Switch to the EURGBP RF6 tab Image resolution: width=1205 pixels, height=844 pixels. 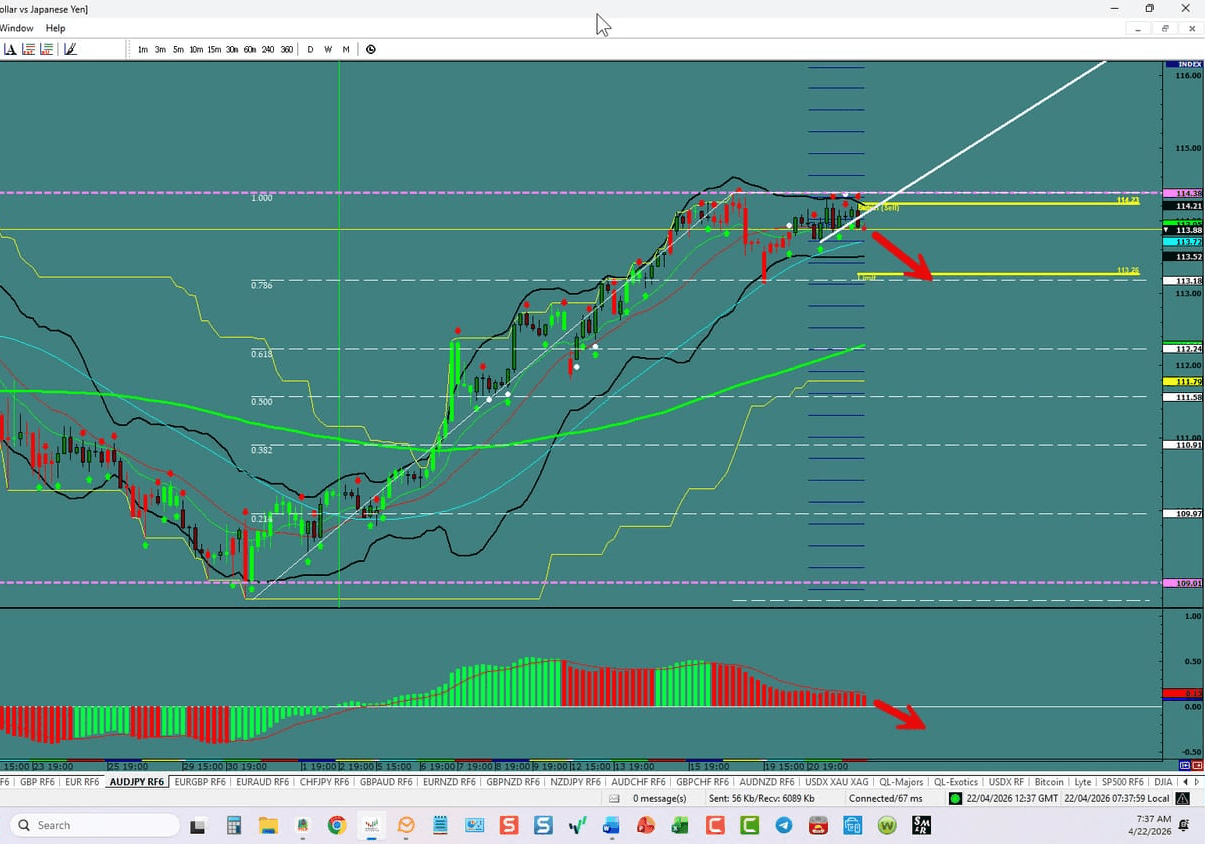(x=200, y=782)
